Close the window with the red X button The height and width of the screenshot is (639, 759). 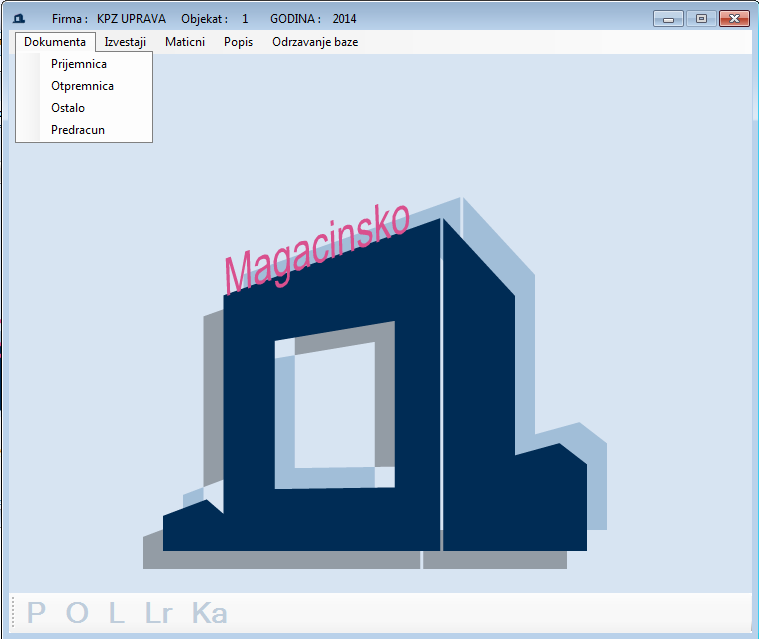(735, 18)
